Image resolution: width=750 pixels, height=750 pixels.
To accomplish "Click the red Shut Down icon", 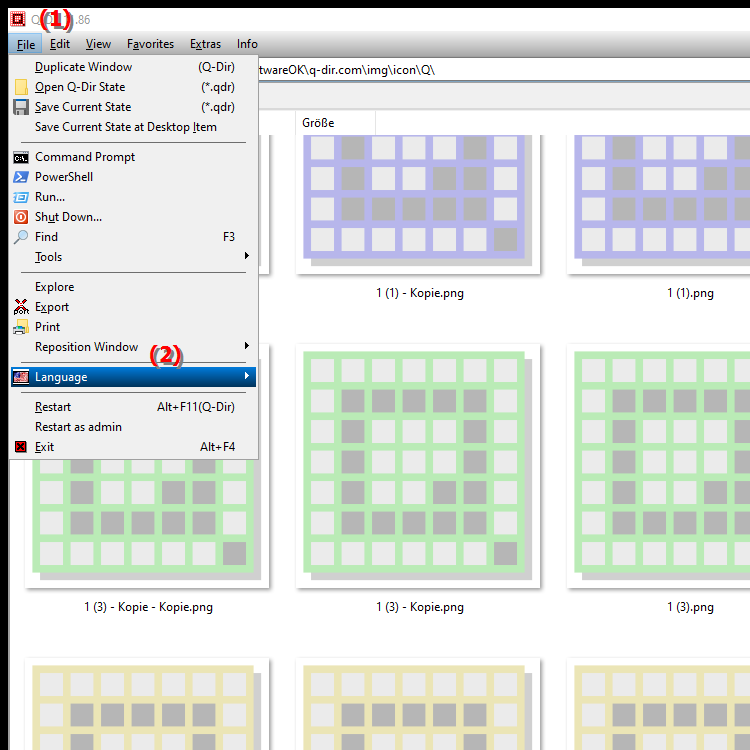I will click(x=21, y=217).
